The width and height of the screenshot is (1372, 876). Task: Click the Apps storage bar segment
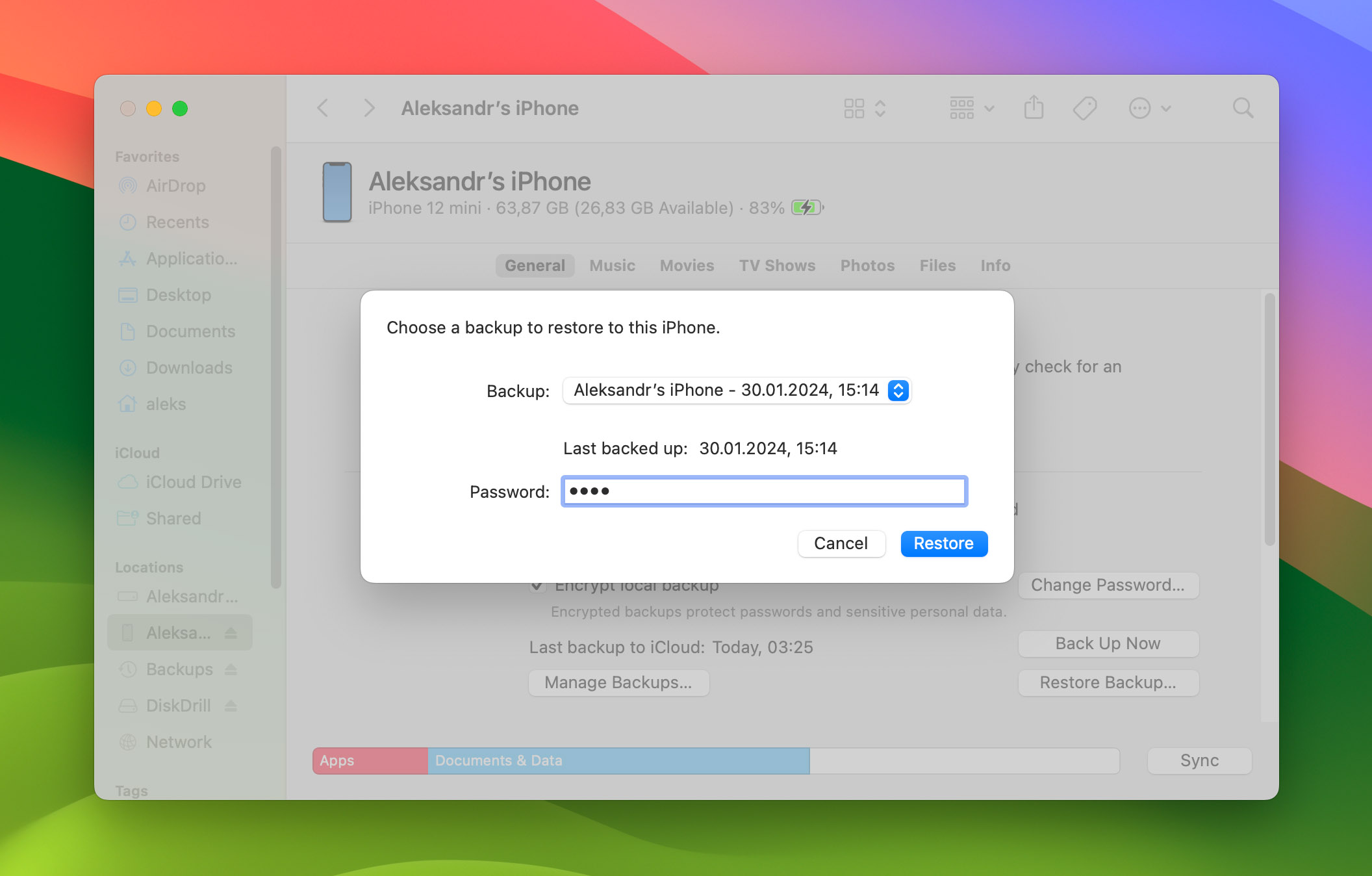tap(370, 760)
